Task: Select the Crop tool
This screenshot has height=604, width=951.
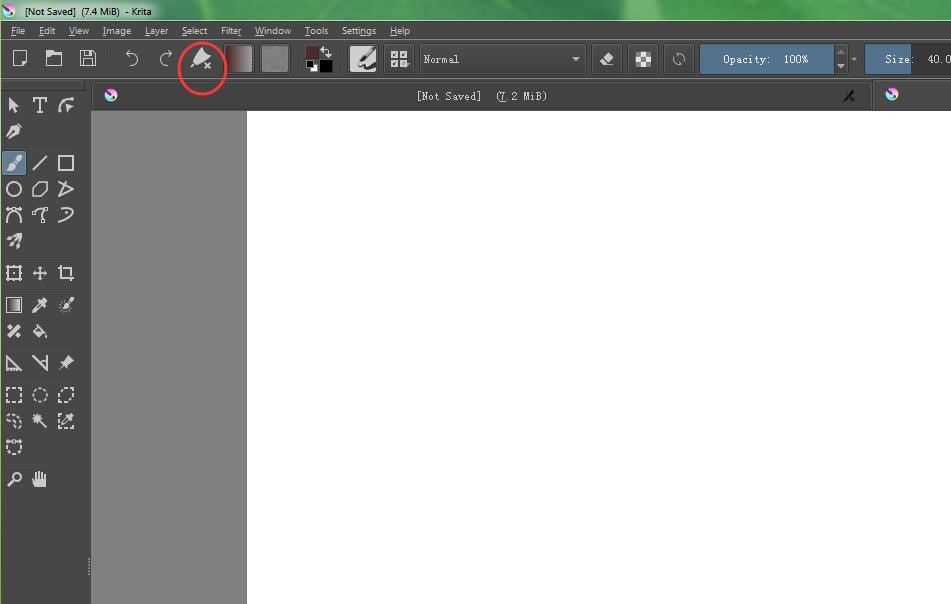Action: [66, 273]
